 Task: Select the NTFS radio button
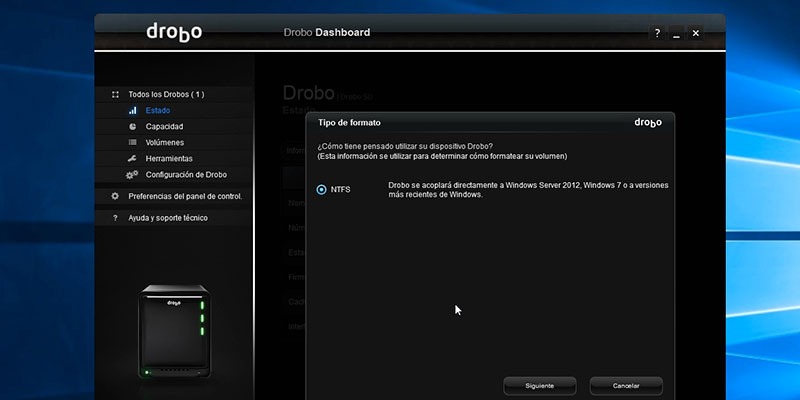(321, 190)
